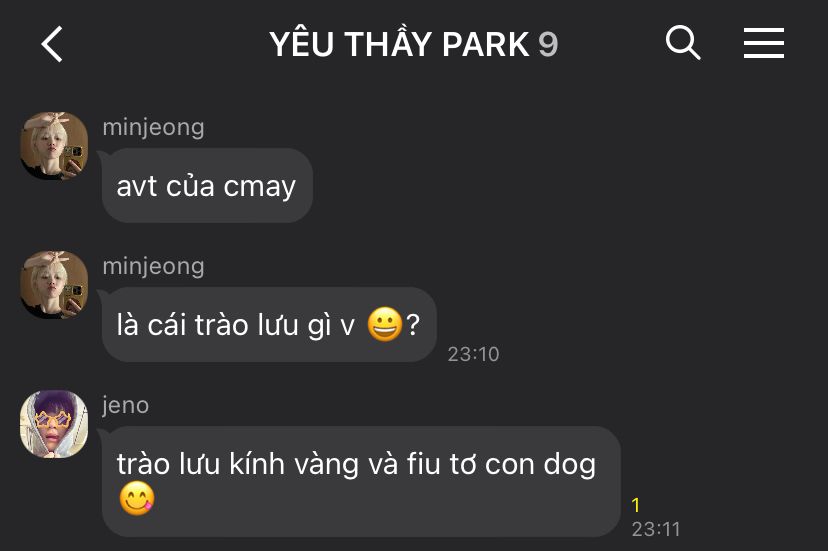Tap the 23:11 timestamp
The image size is (828, 551).
point(656,529)
